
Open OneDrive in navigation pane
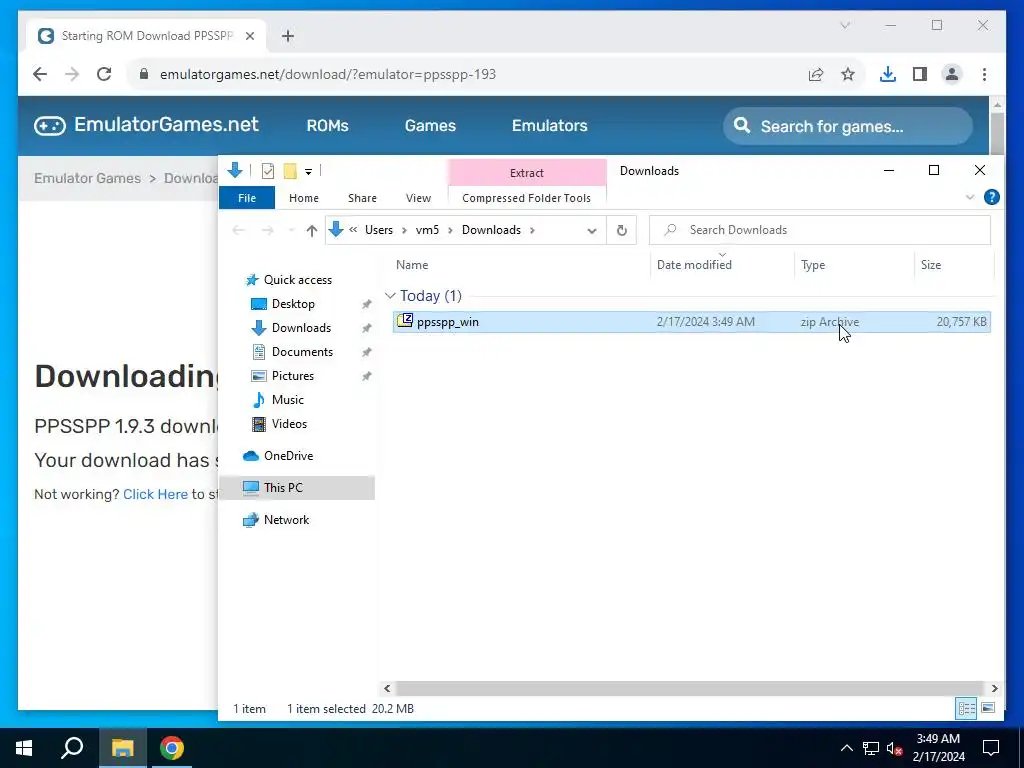pos(288,456)
